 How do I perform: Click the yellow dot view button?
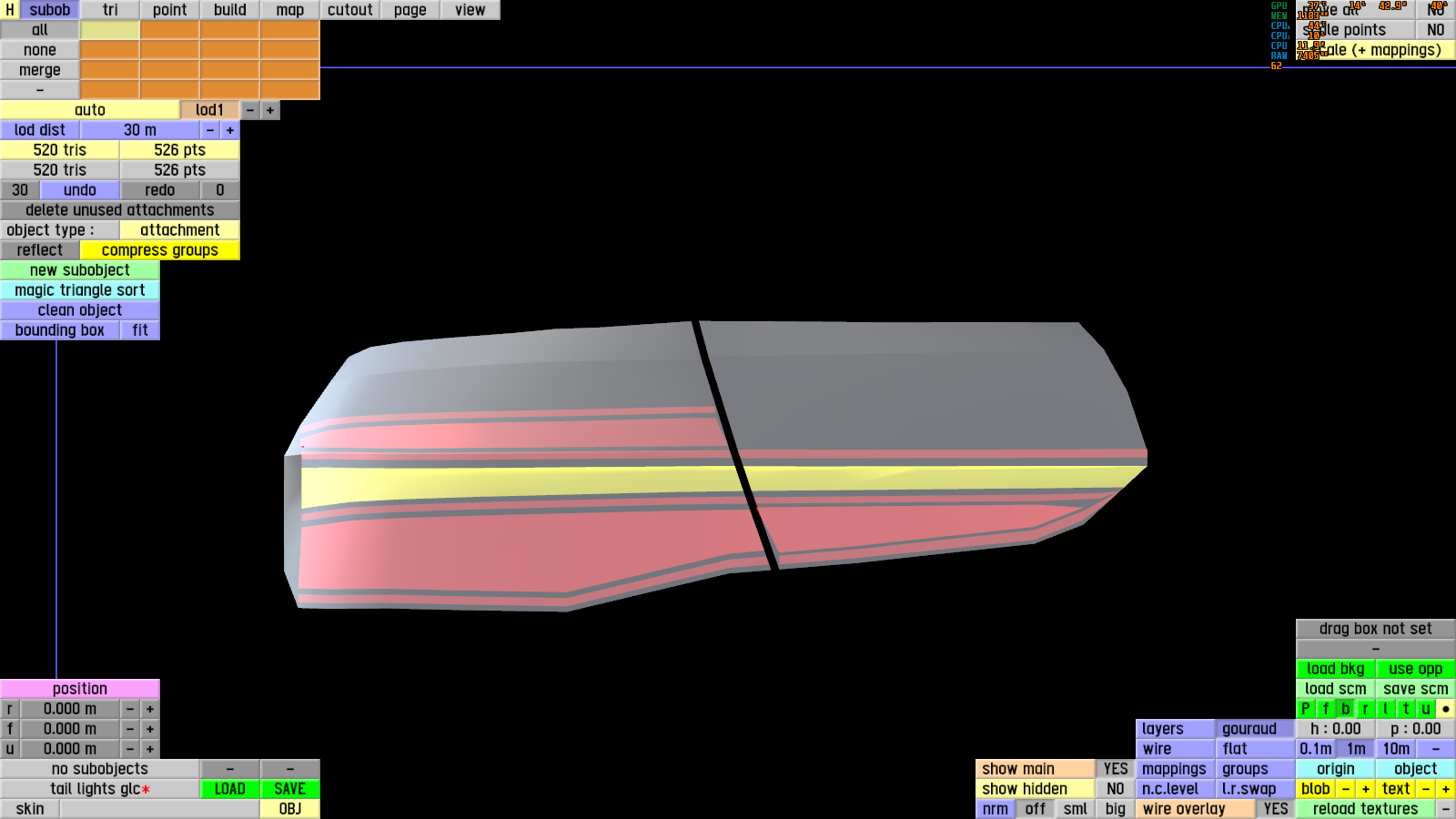point(1446,709)
